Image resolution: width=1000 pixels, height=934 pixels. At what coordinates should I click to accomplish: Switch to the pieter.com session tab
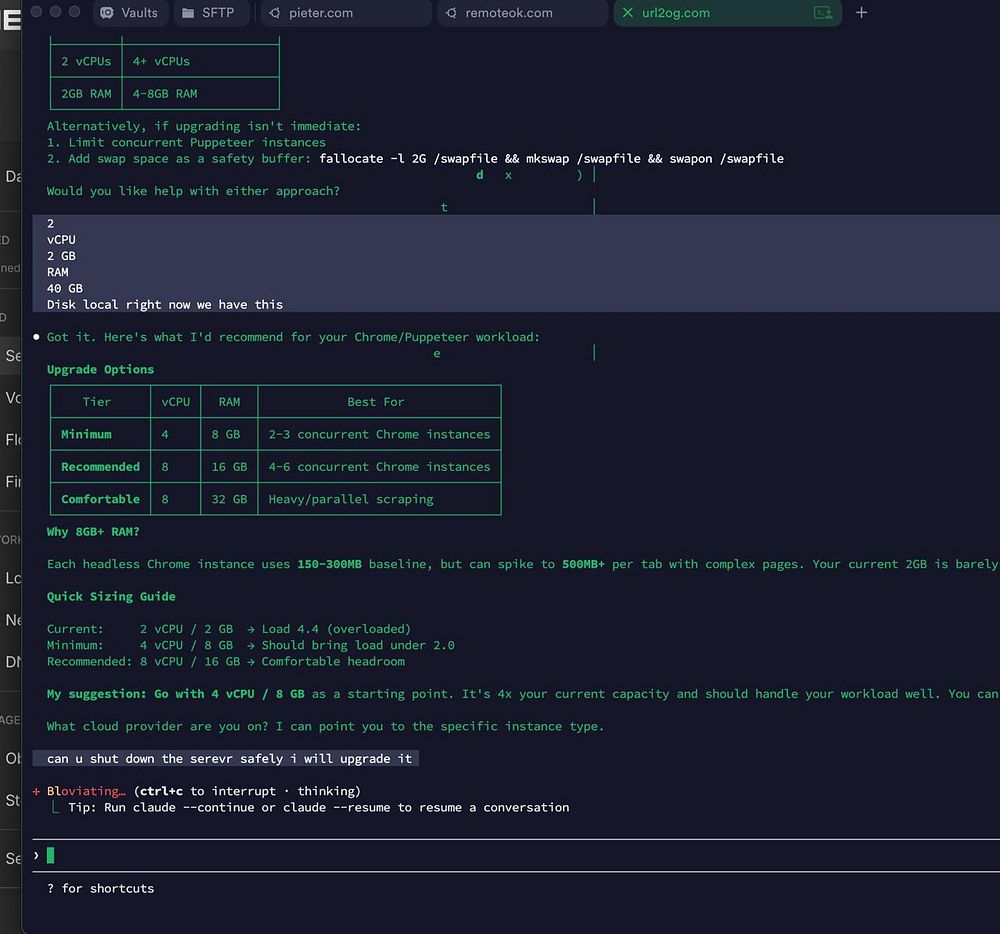click(x=346, y=13)
